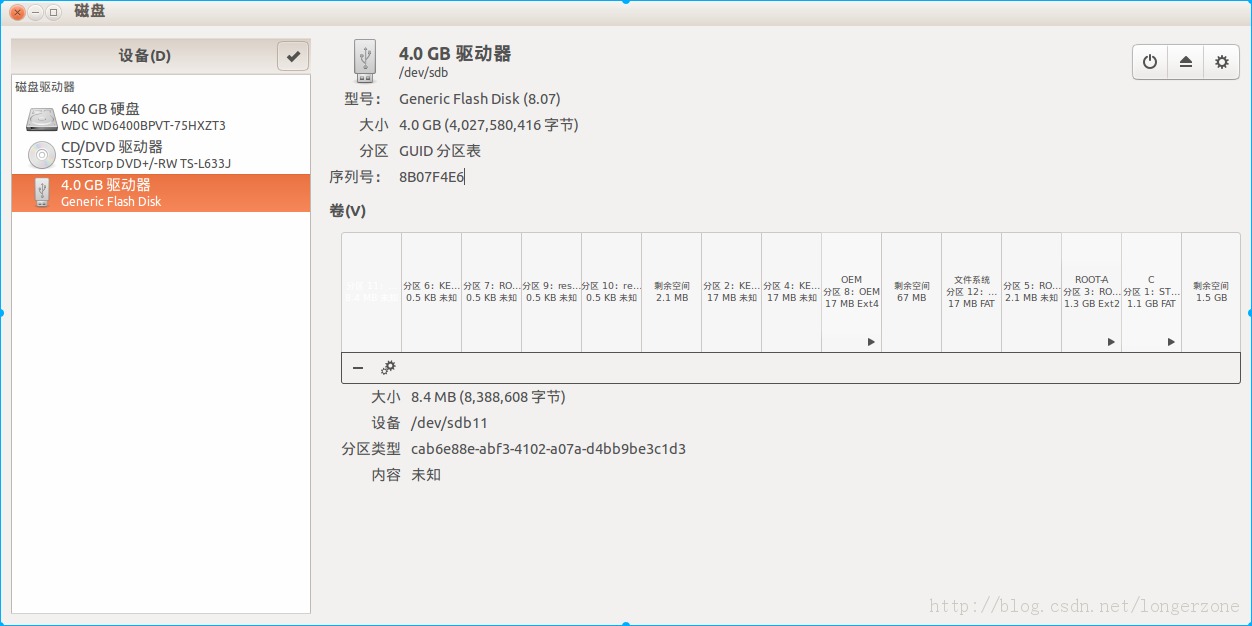Screen dimensions: 1252x626
Task: Close the Disks window
Action: click(17, 12)
